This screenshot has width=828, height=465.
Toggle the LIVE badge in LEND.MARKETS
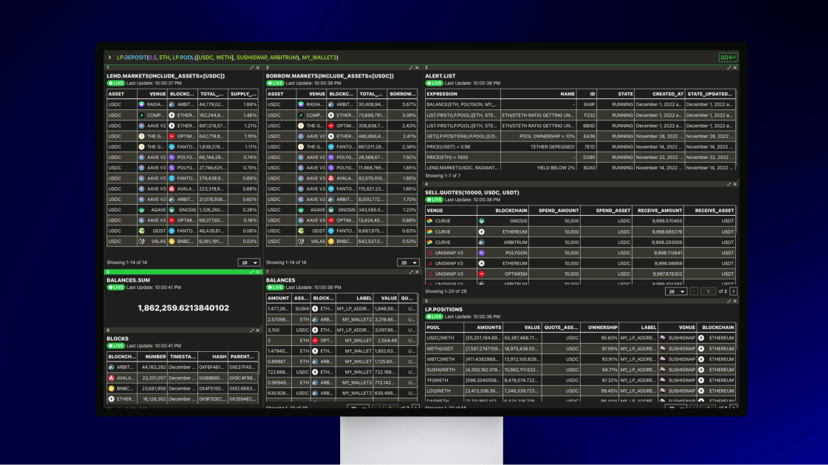[x=116, y=83]
